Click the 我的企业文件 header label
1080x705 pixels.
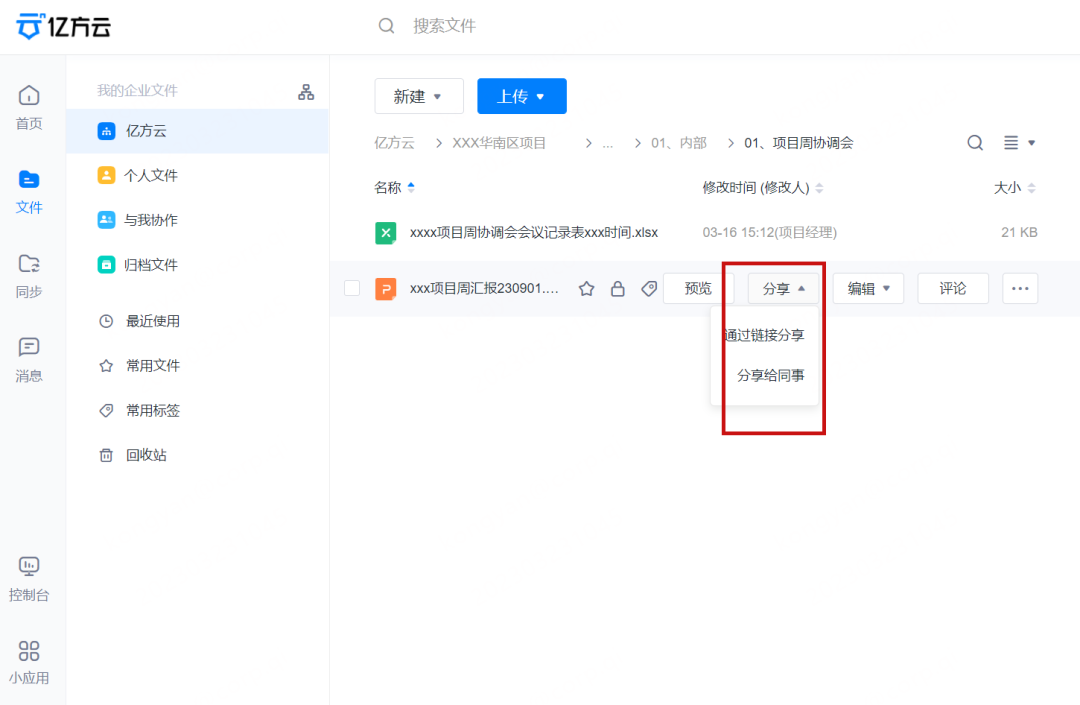coord(137,91)
